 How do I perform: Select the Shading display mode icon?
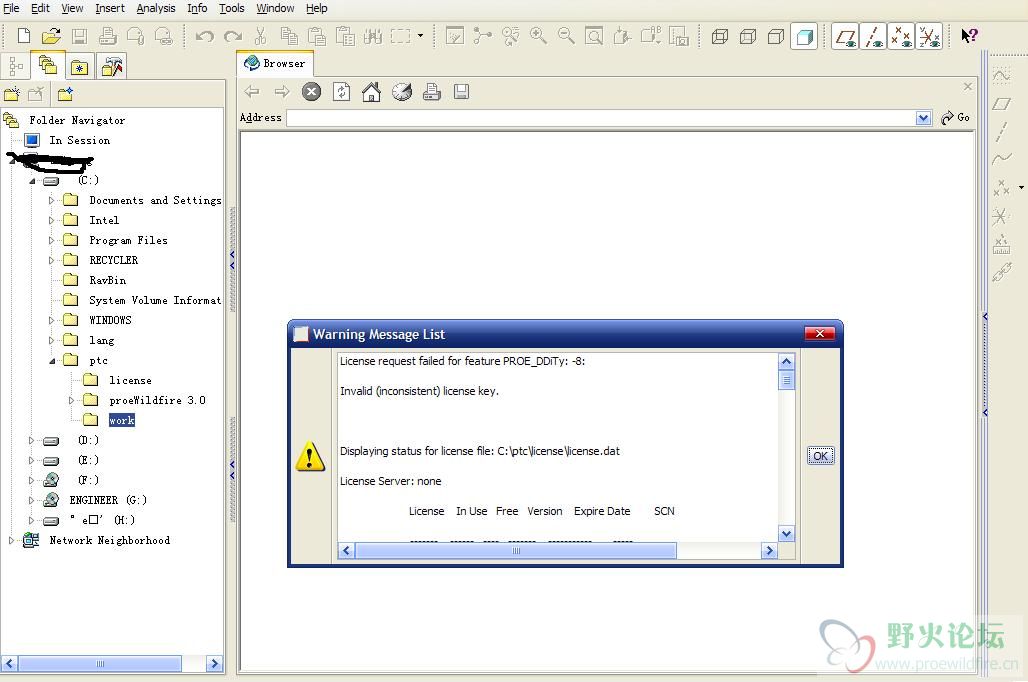pyautogui.click(x=803, y=37)
